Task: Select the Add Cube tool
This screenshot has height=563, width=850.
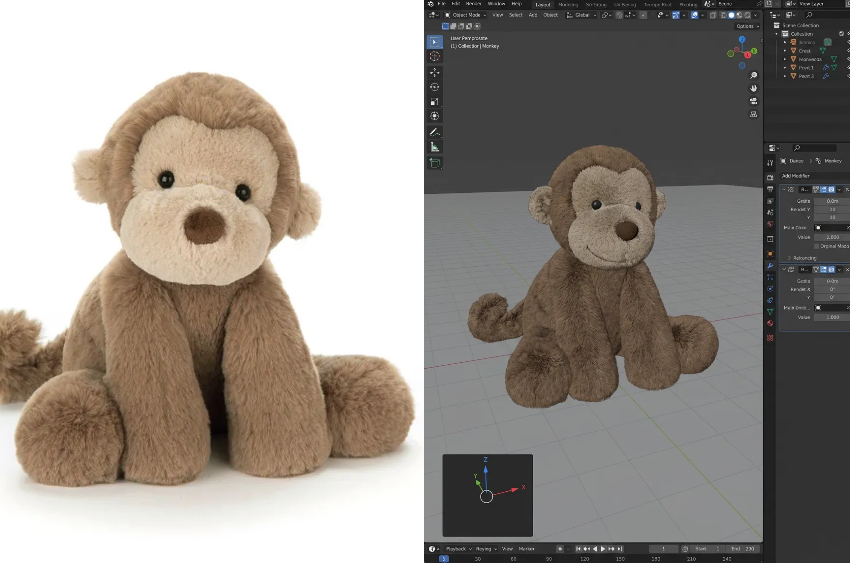Action: click(435, 162)
